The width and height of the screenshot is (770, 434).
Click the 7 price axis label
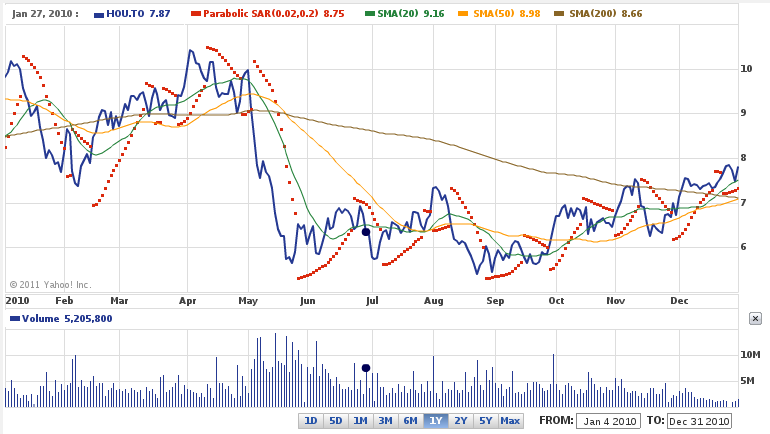point(743,202)
